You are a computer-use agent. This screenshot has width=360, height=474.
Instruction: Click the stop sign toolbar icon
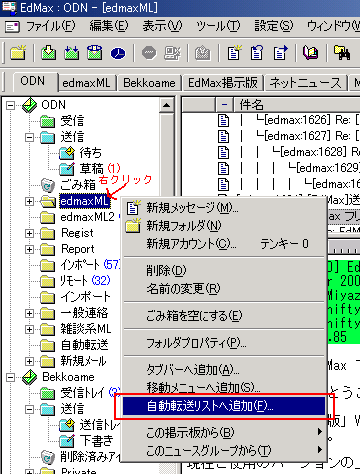pos(149,53)
